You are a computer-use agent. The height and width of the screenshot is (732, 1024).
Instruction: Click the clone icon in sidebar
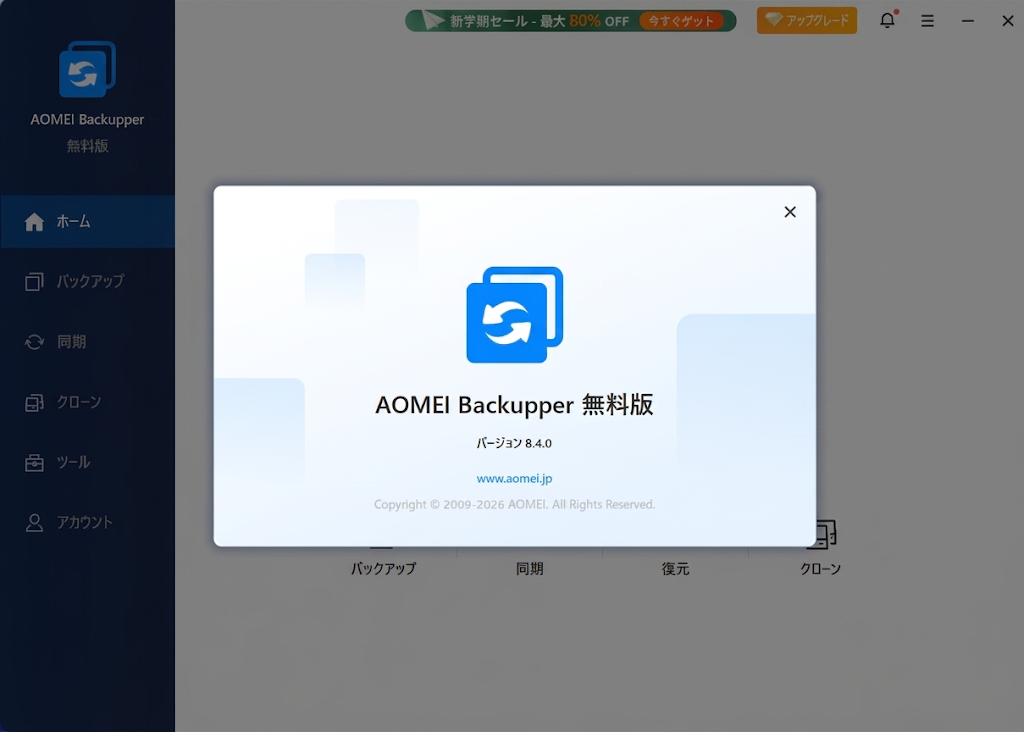click(x=34, y=402)
